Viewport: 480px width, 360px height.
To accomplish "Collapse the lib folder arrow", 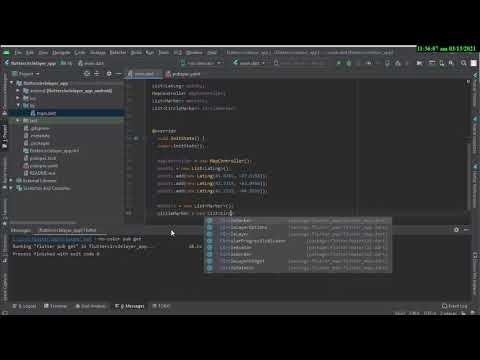I will 18,105.
